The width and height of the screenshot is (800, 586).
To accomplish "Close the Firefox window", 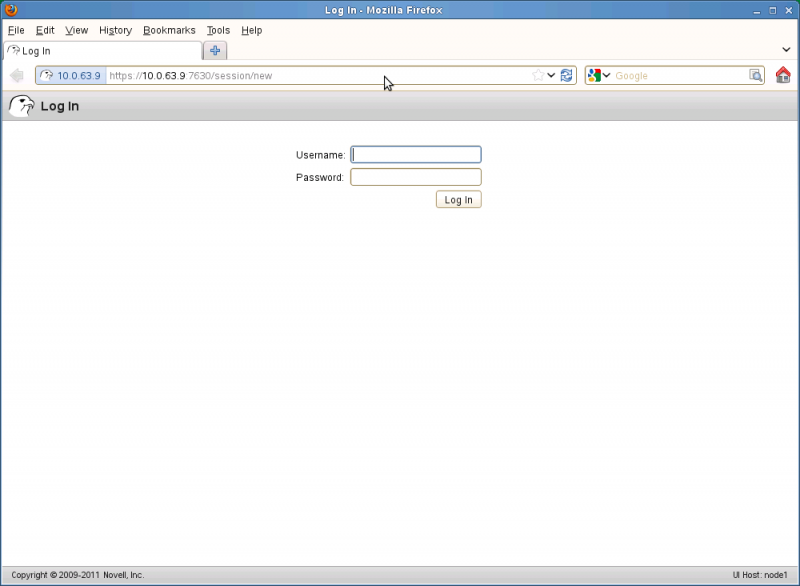I will pos(788,10).
